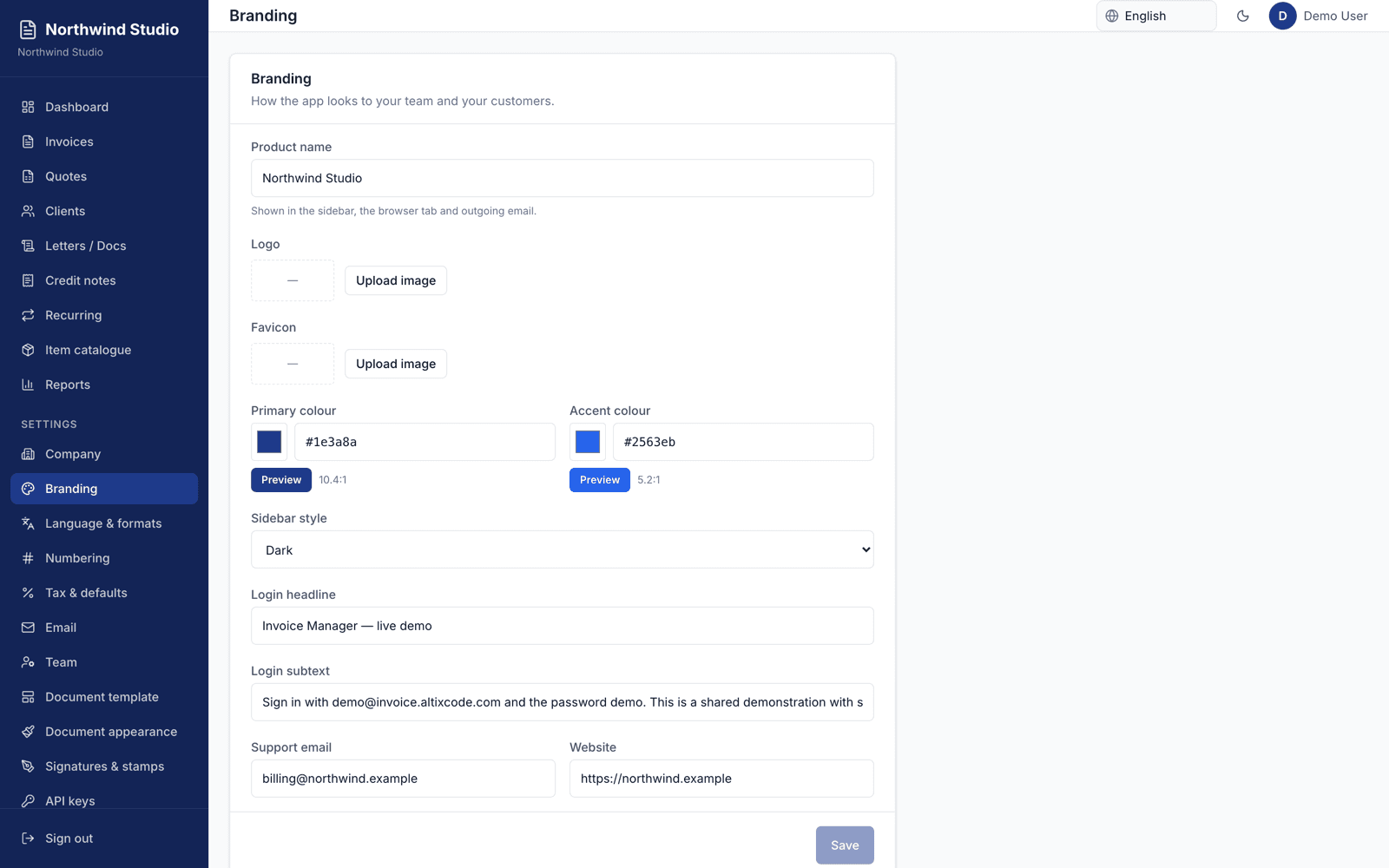The height and width of the screenshot is (868, 1389).
Task: Click the Recurring arrows icon
Action: (x=28, y=315)
